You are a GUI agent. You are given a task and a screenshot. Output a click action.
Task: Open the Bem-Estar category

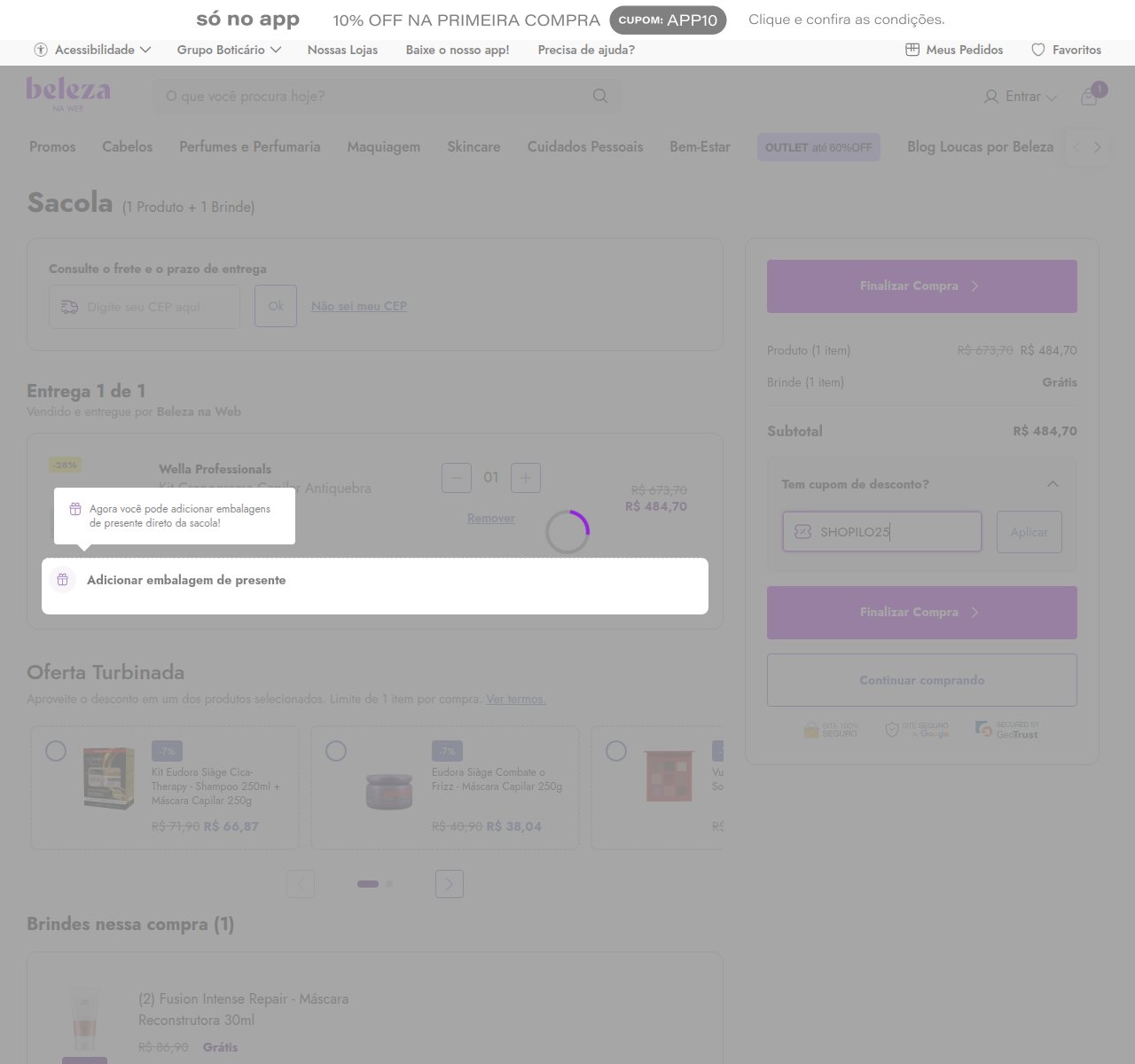(x=701, y=147)
